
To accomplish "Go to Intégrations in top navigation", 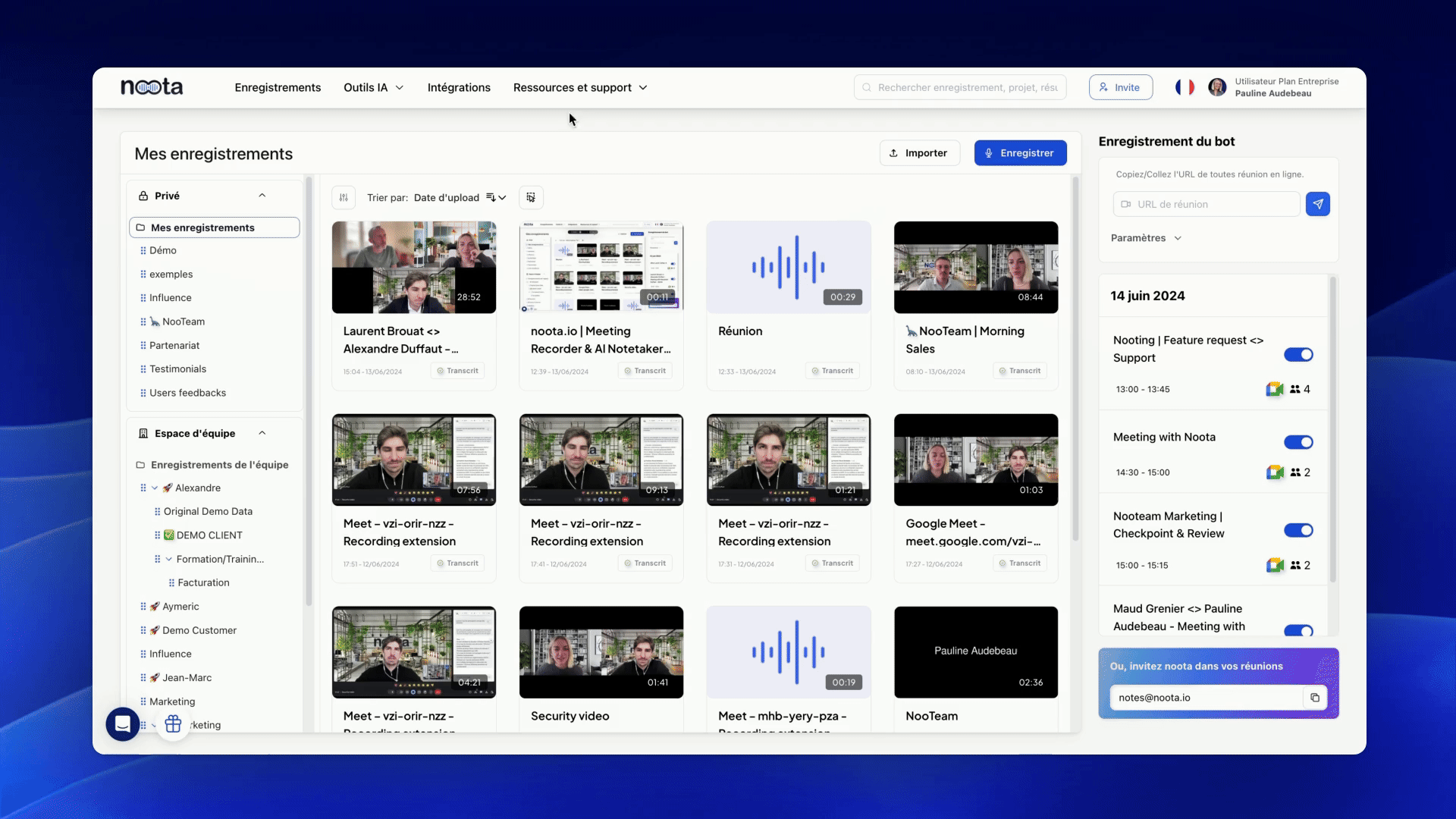I will [459, 88].
